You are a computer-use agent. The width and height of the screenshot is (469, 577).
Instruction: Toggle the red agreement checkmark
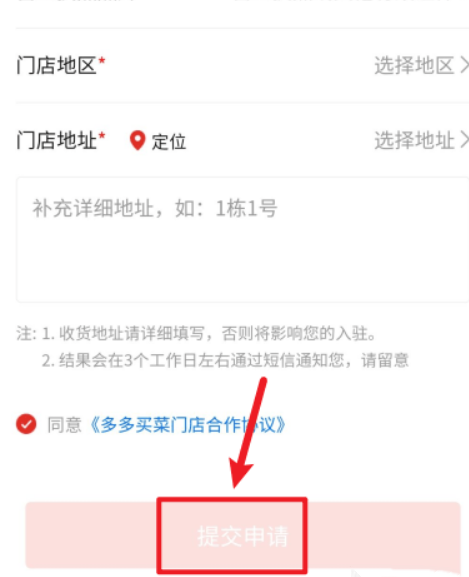[x=26, y=424]
